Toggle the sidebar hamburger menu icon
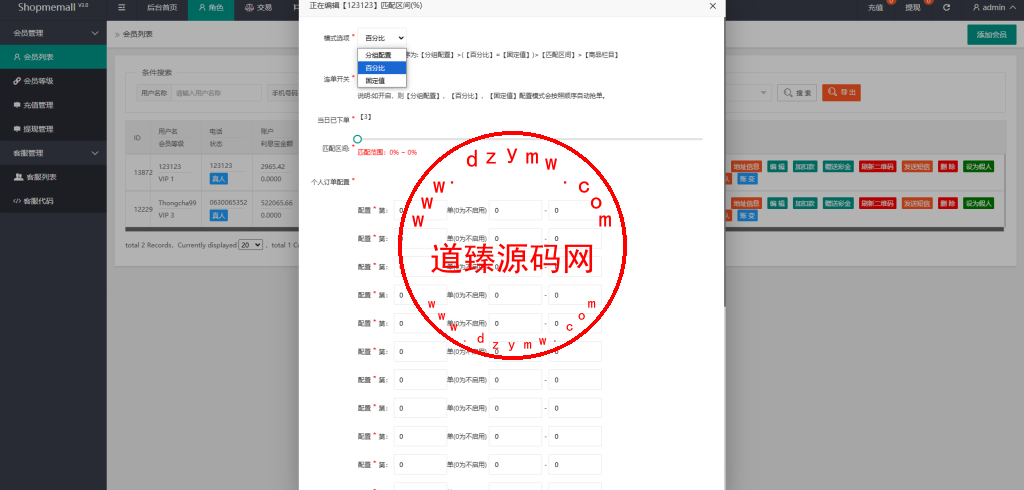 click(x=121, y=8)
